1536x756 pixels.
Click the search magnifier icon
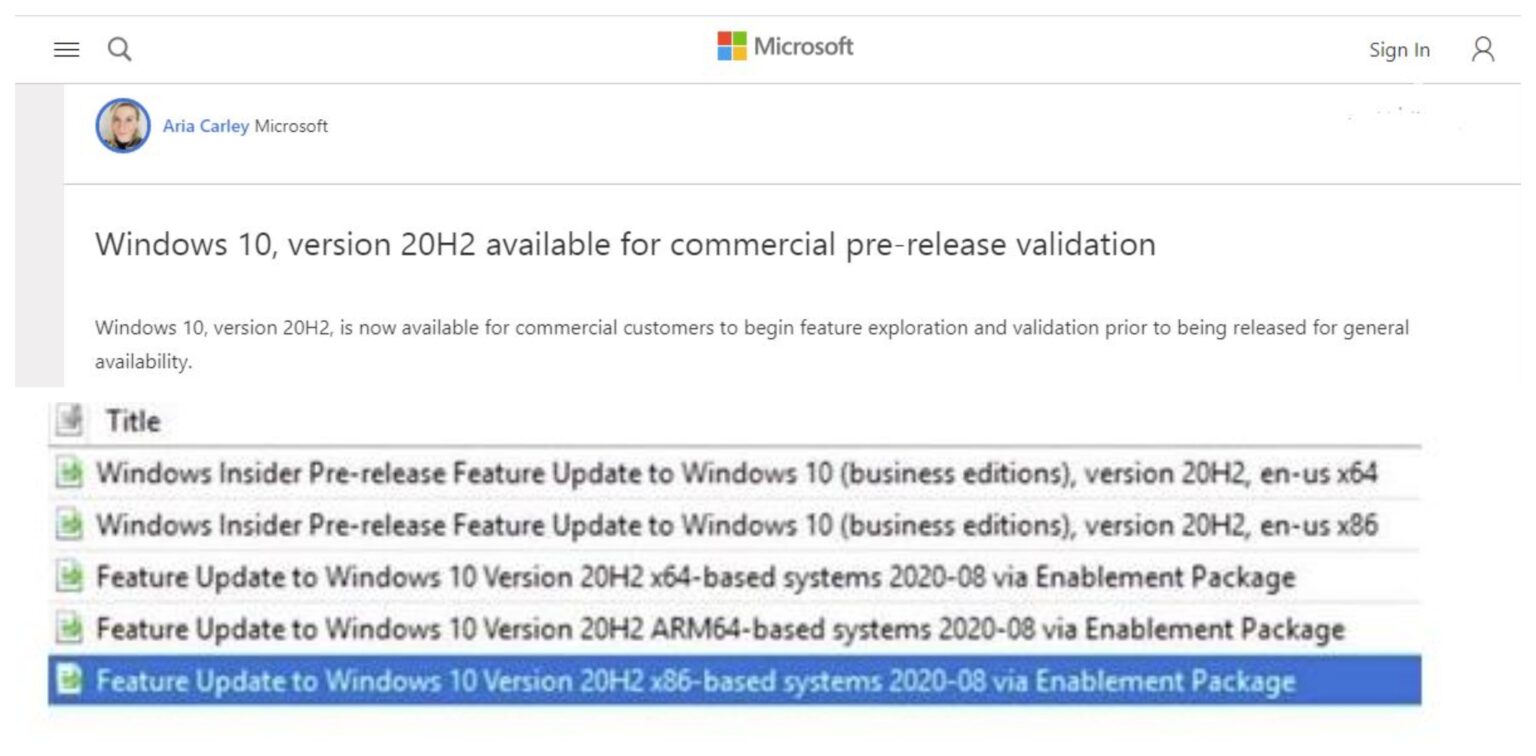click(119, 48)
